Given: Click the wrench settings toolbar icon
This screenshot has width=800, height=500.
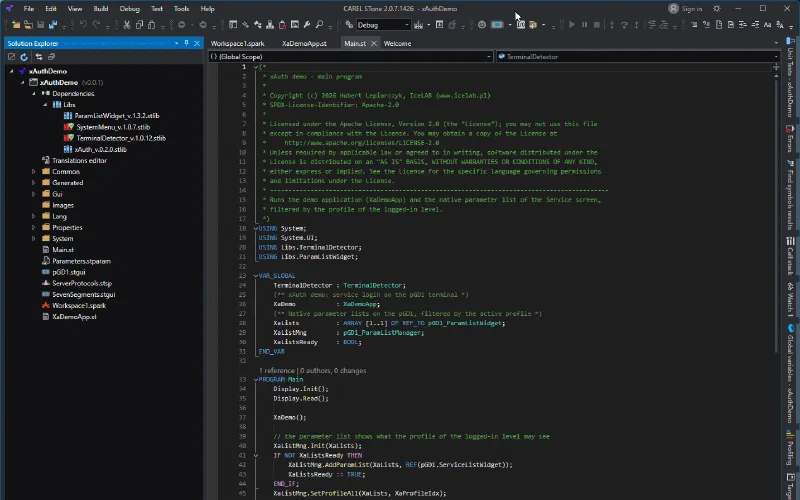Looking at the screenshot, I should [x=307, y=24].
